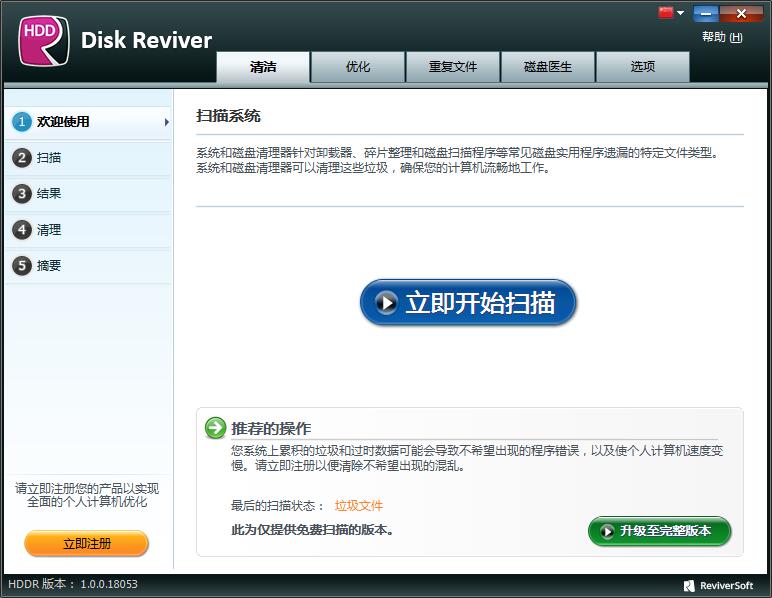Click the China flag language icon
The image size is (772, 598).
coord(666,13)
